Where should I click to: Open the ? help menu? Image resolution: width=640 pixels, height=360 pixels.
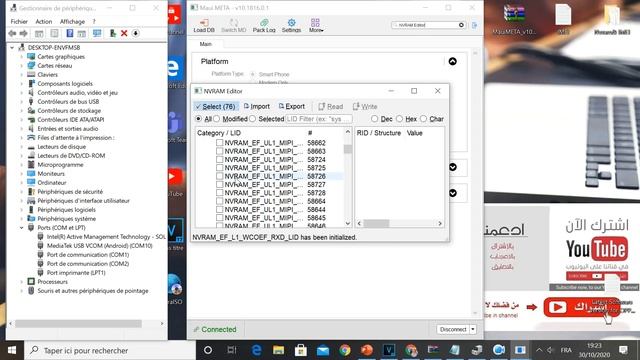point(94,22)
